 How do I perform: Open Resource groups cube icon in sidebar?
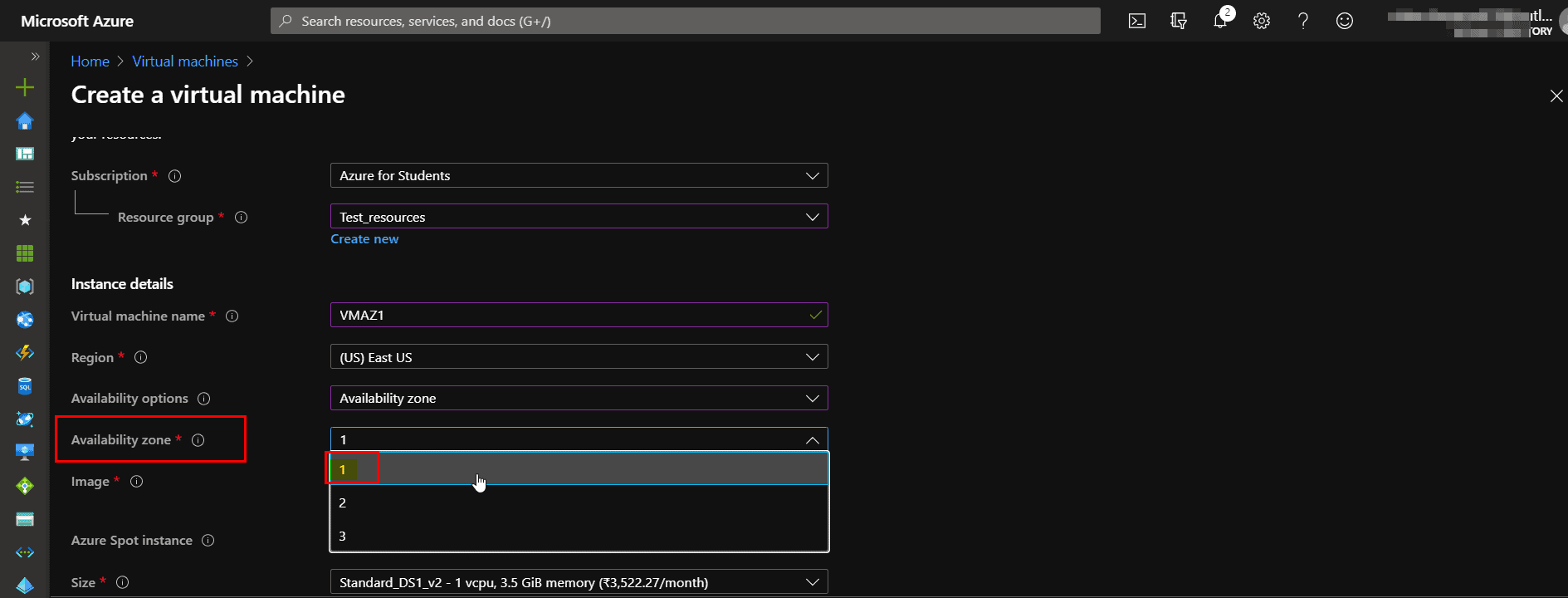(25, 287)
